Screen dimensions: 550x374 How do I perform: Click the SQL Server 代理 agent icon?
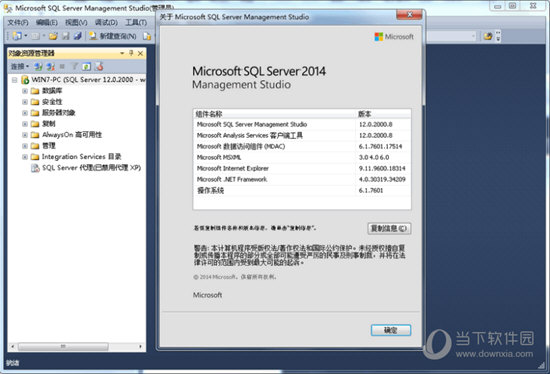click(x=35, y=168)
